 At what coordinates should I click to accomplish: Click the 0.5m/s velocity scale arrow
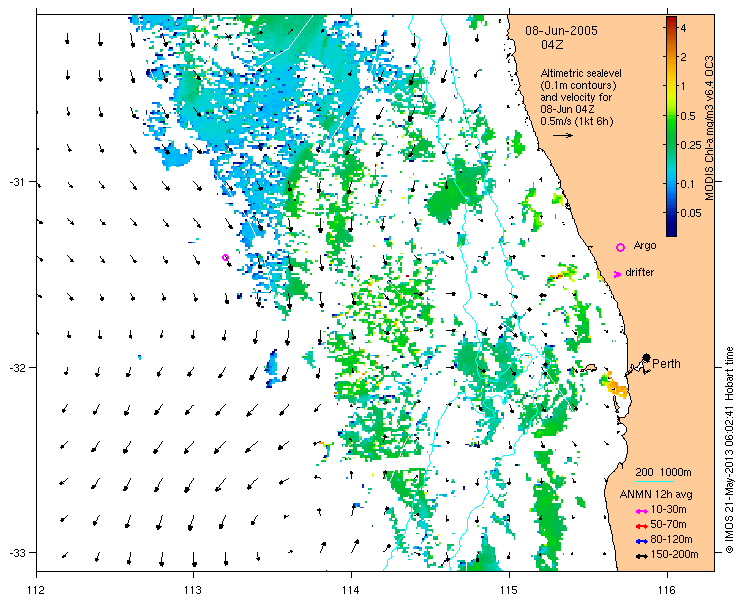click(563, 135)
